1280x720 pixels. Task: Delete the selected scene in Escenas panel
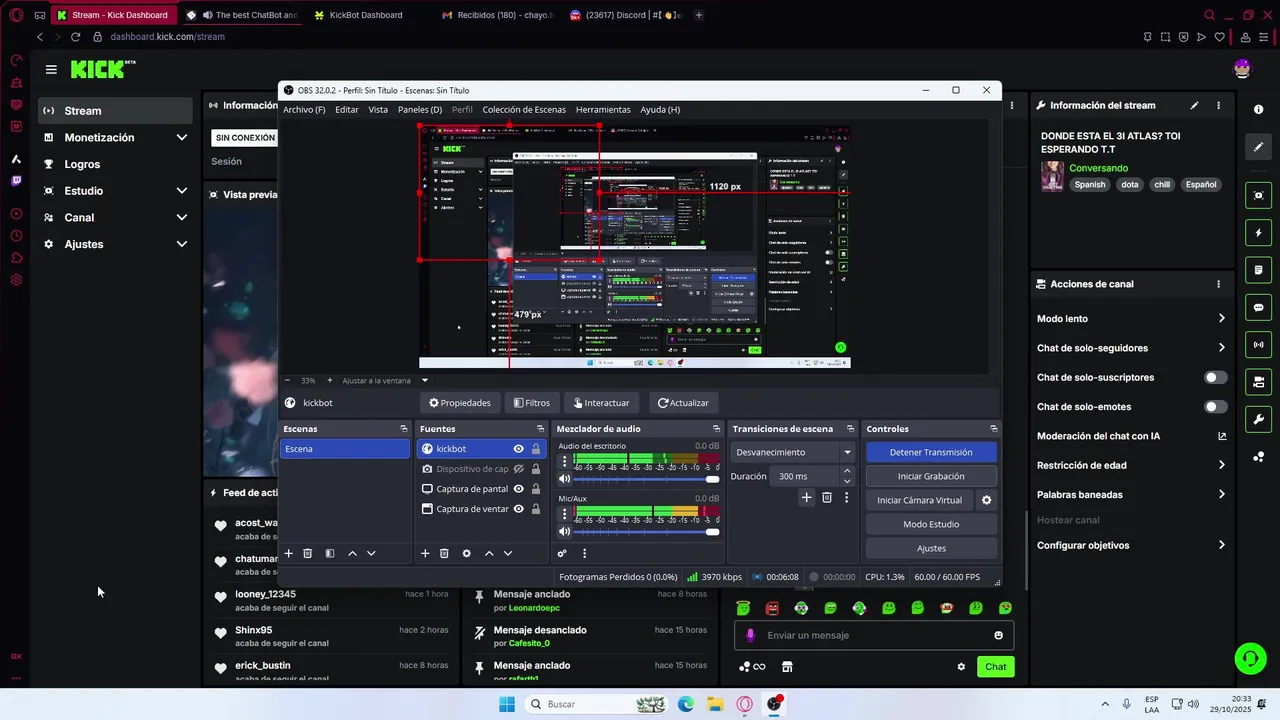[308, 553]
